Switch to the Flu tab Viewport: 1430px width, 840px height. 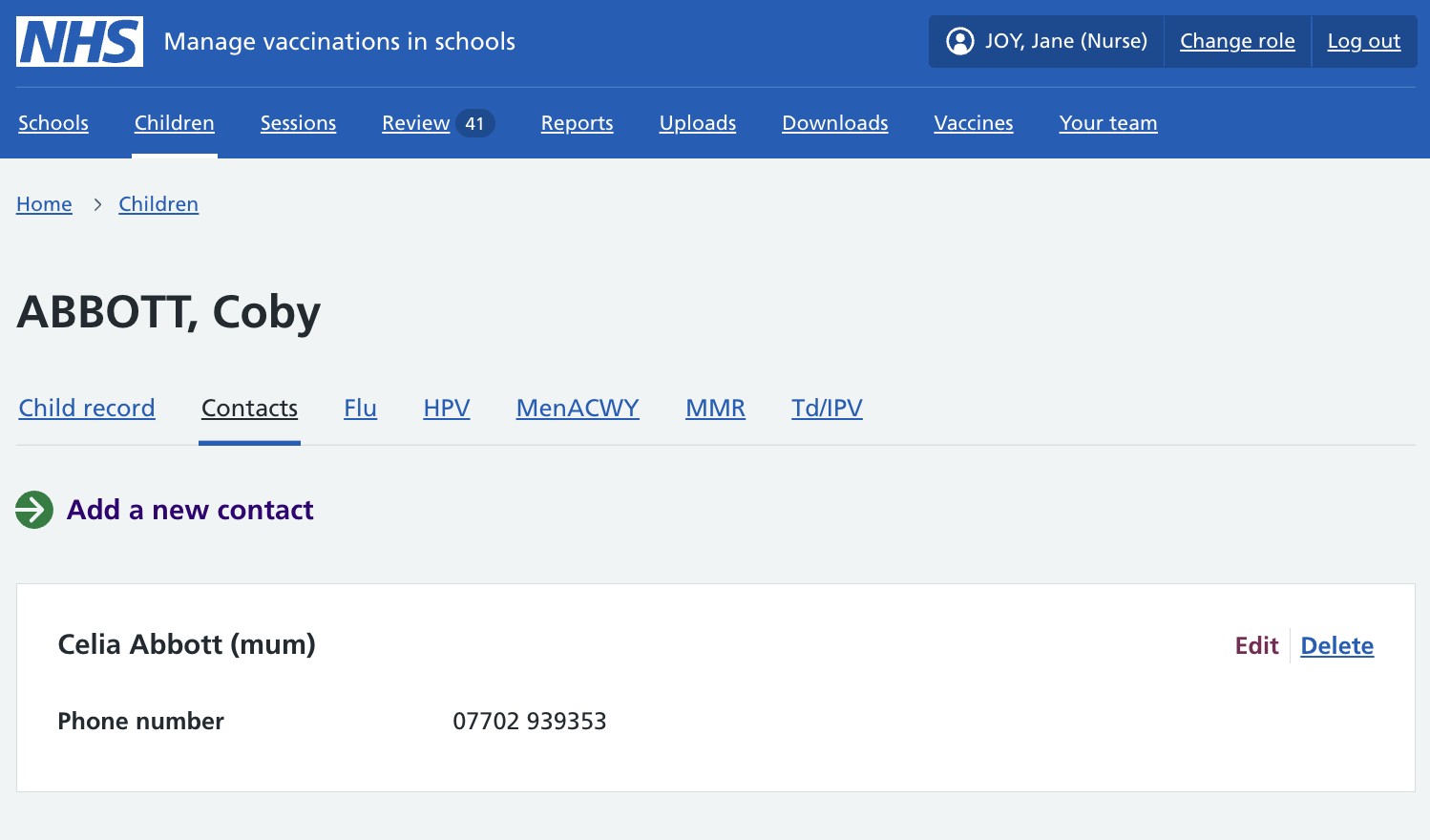(360, 408)
